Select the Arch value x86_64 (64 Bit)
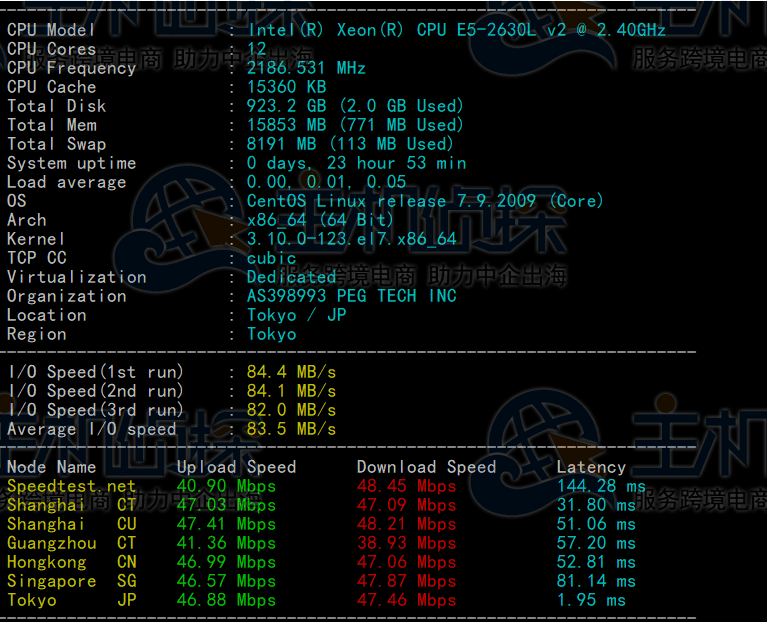 pyautogui.click(x=320, y=220)
